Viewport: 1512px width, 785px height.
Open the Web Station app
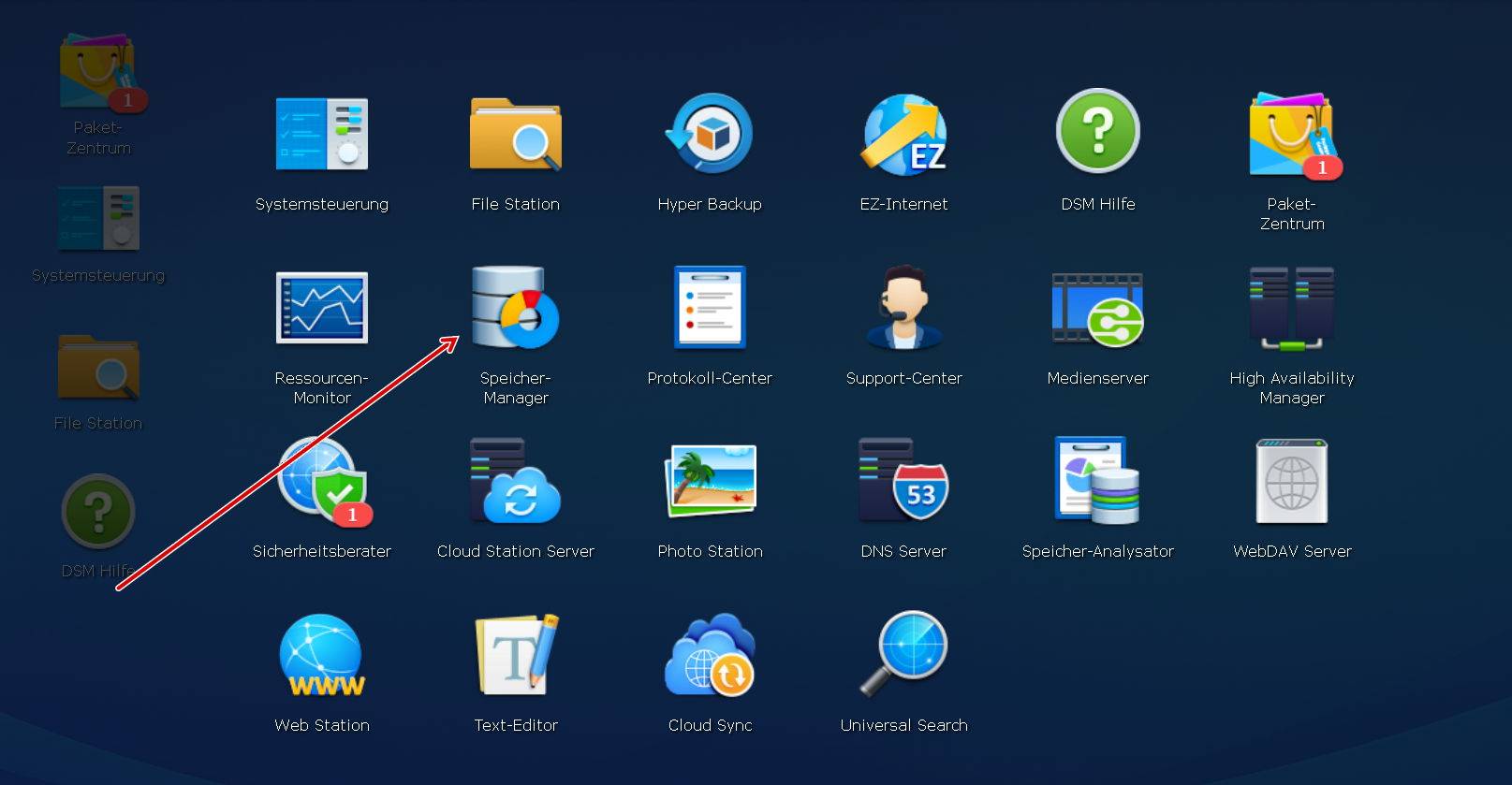[322, 656]
